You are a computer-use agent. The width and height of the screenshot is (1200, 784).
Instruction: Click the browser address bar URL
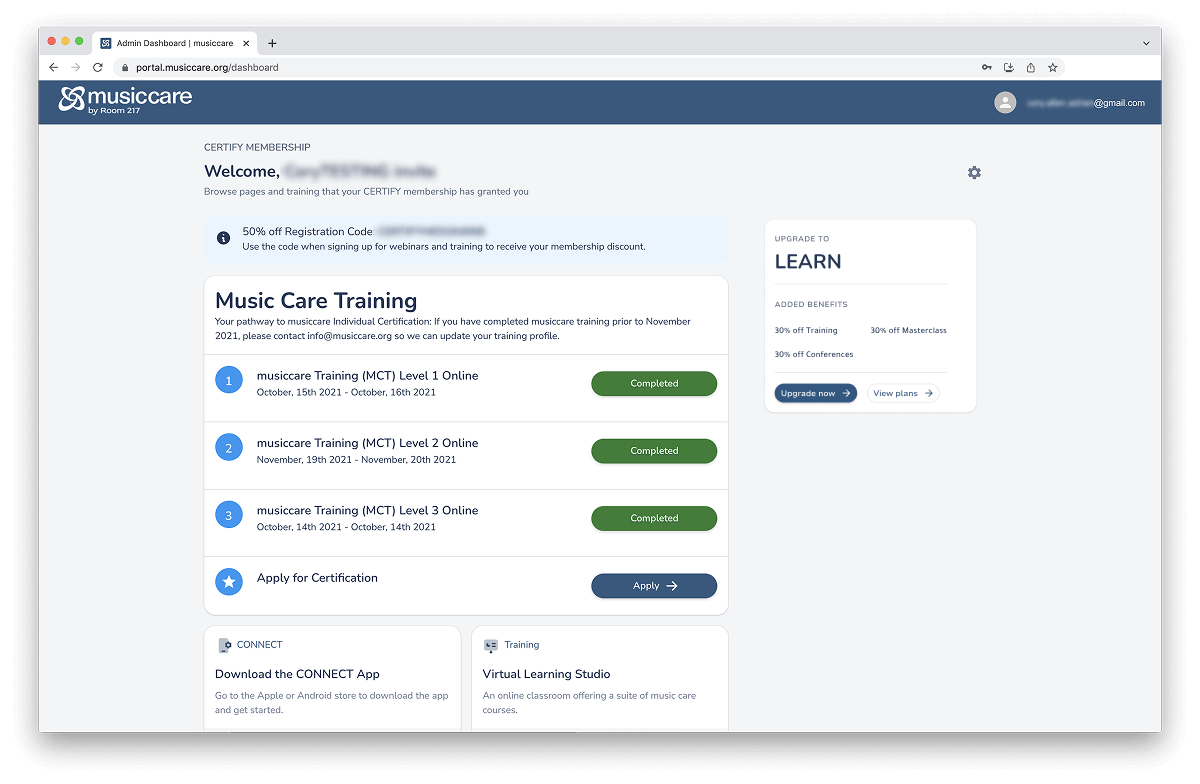[207, 68]
